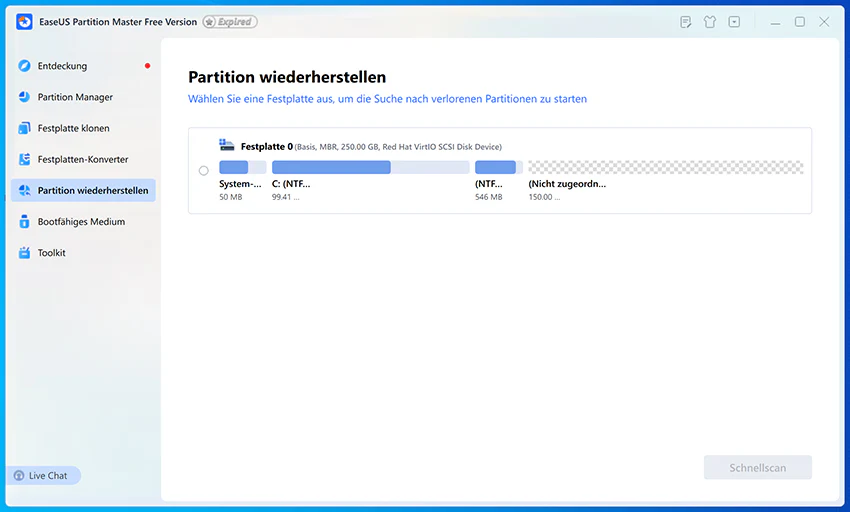Click the Bootfähiges Medium USB icon
The height and width of the screenshot is (512, 850).
pos(24,221)
